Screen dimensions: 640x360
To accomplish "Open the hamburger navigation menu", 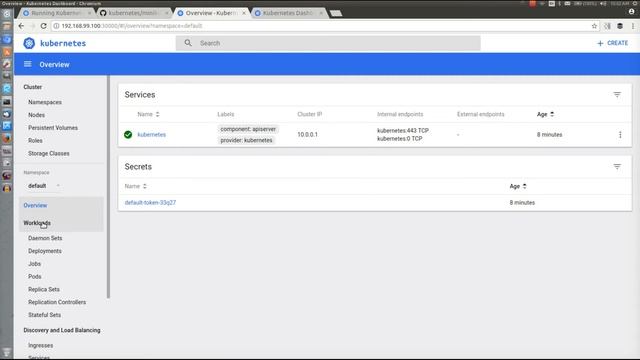I will pos(27,64).
